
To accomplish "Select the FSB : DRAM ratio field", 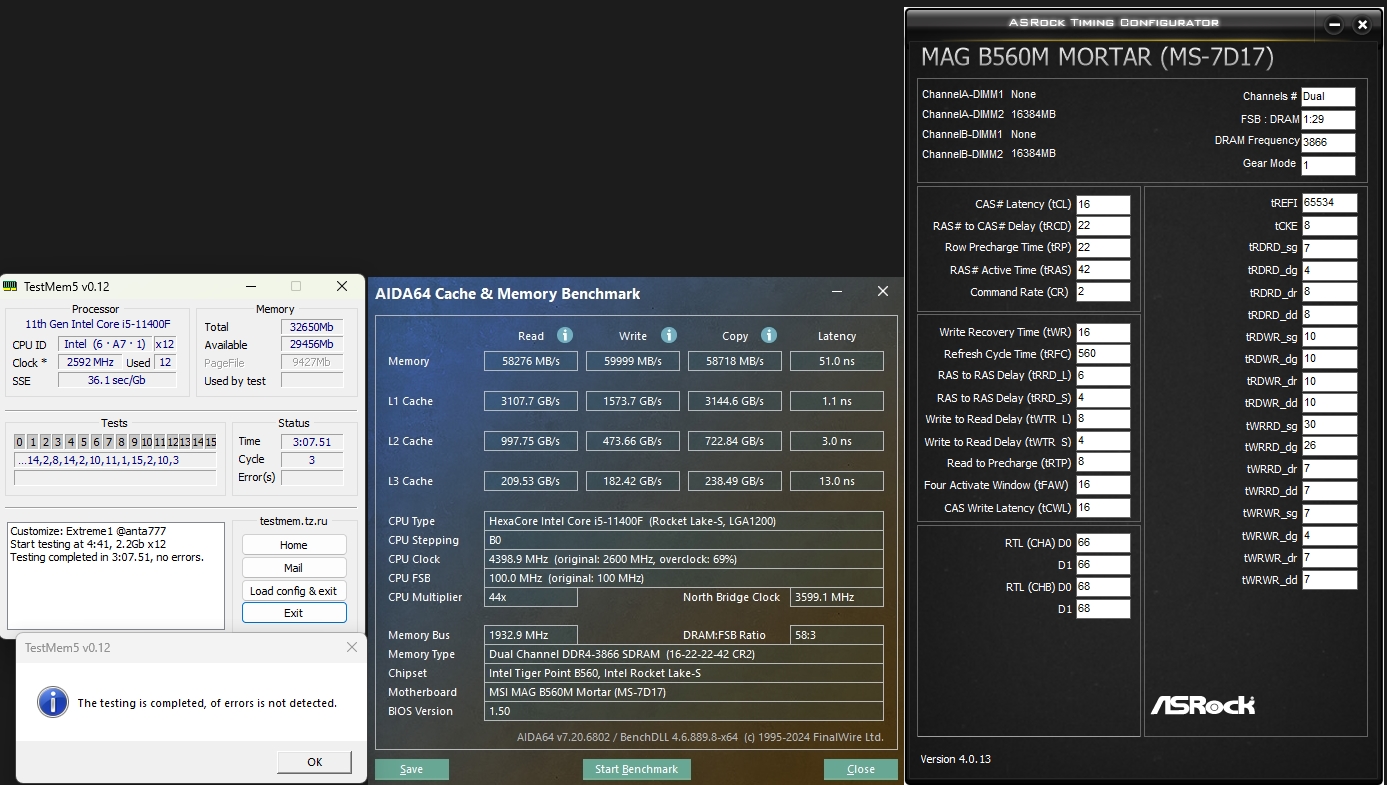I will point(1328,120).
